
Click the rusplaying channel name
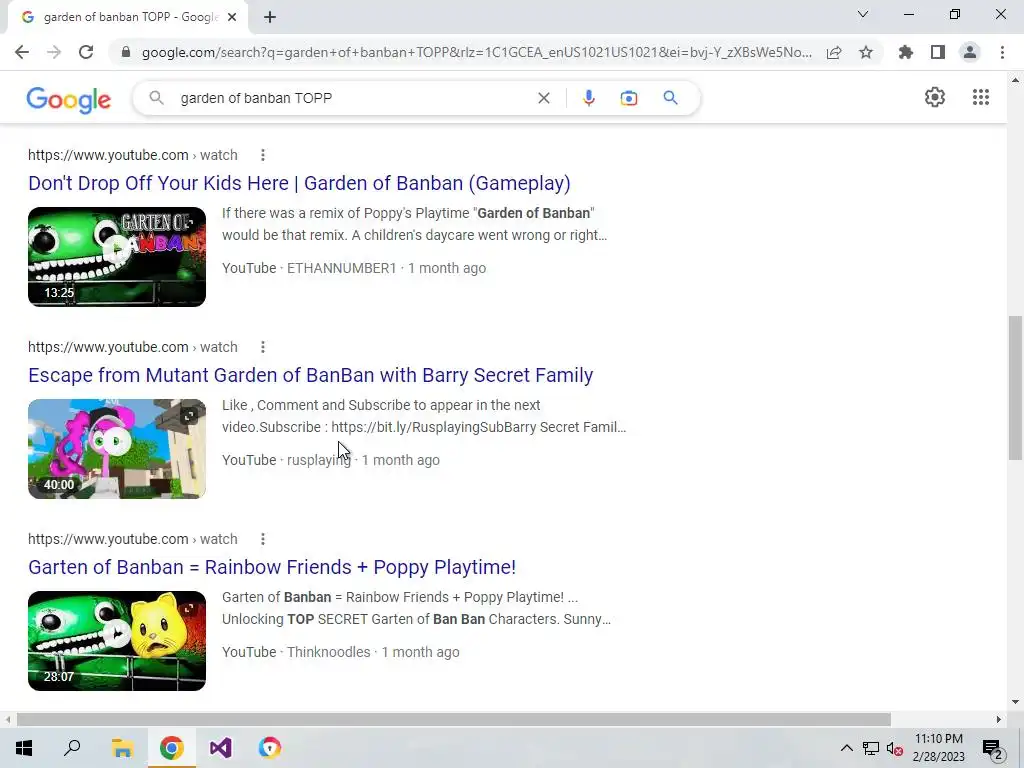pyautogui.click(x=319, y=460)
